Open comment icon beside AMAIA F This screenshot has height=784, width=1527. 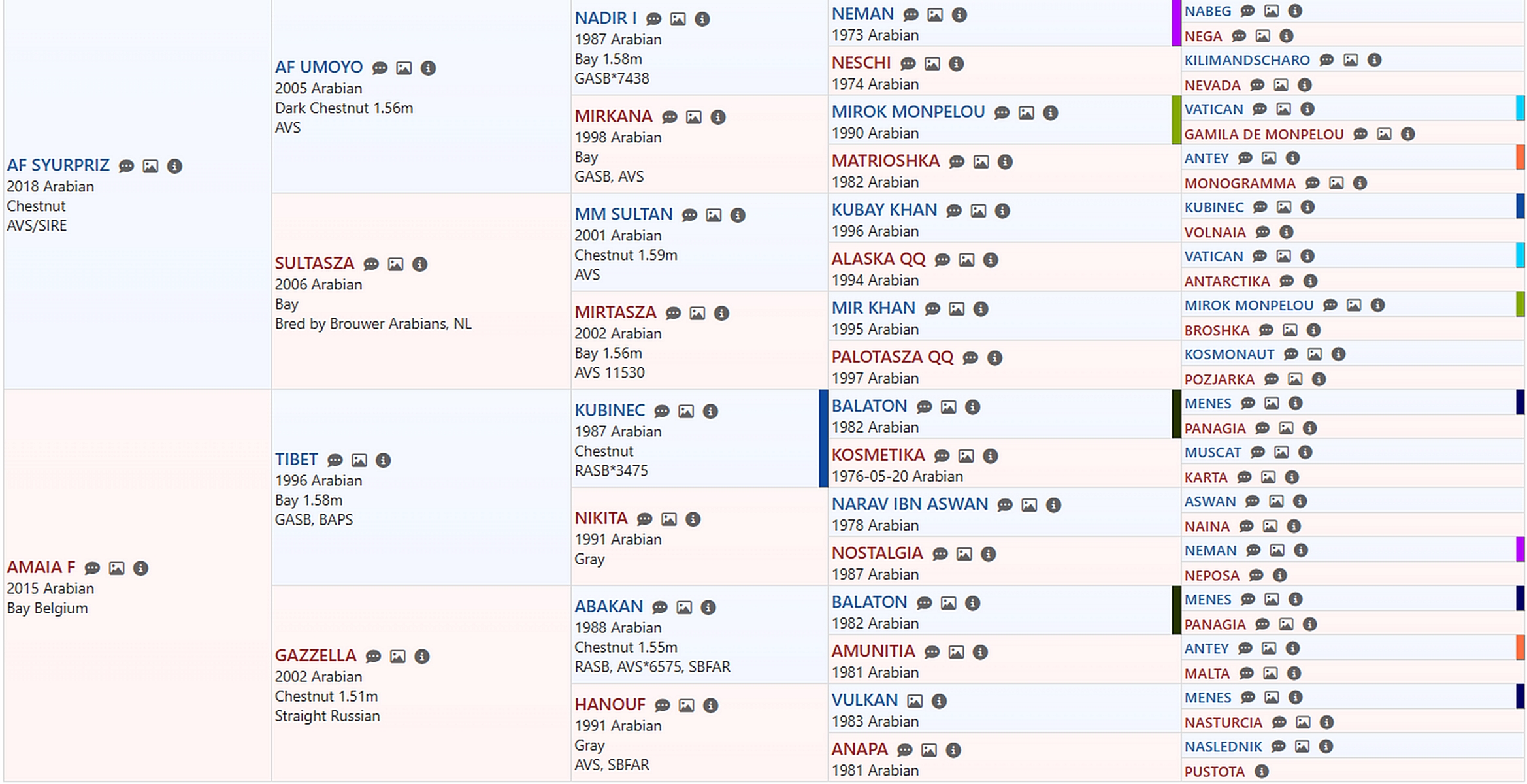click(92, 568)
